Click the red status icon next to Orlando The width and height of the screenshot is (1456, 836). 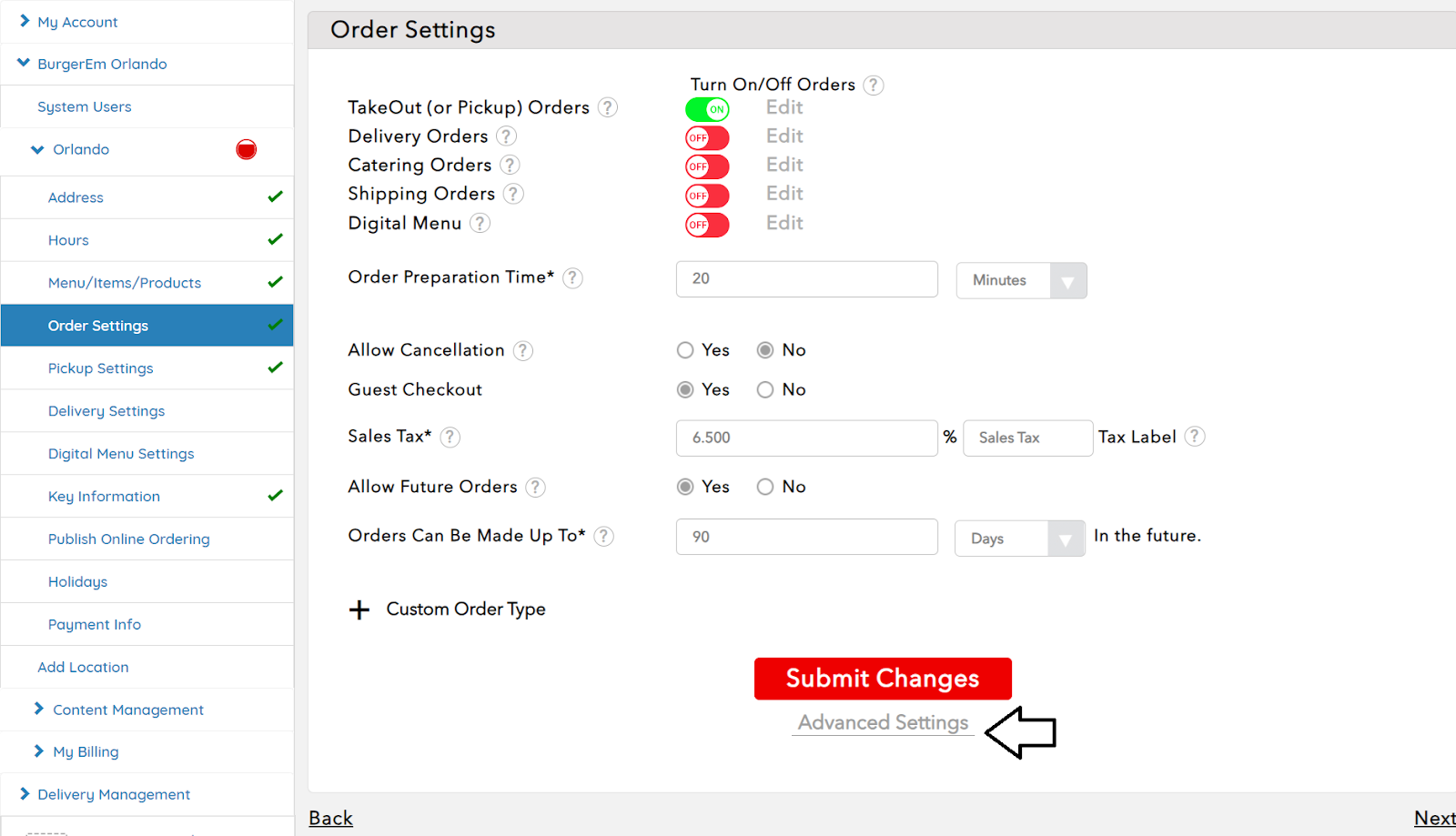tap(246, 150)
